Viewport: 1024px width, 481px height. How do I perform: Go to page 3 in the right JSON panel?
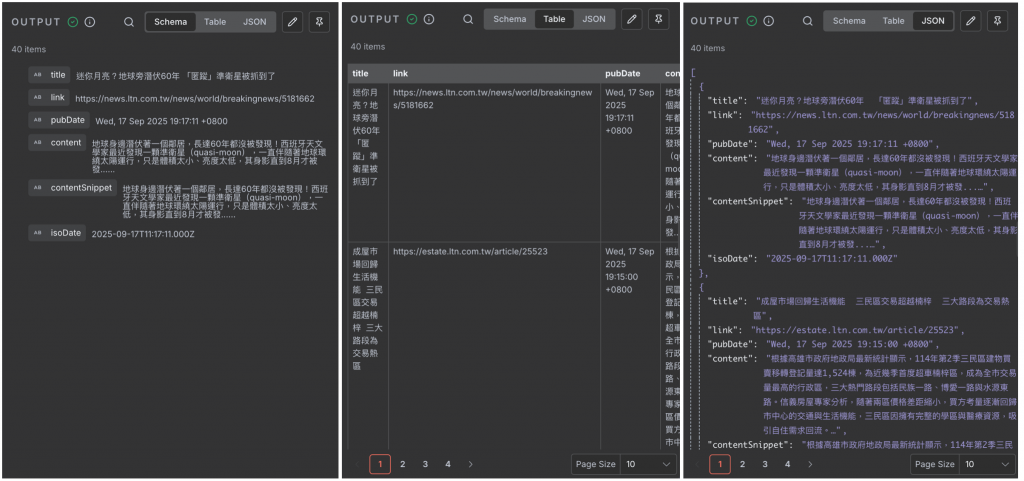[x=765, y=464]
